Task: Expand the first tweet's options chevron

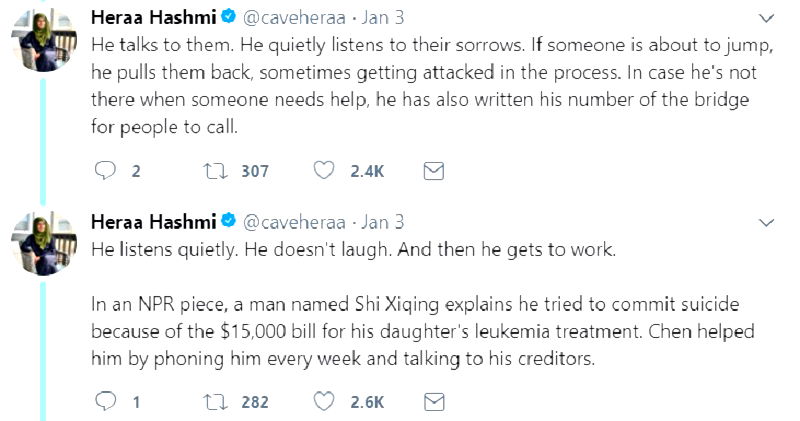Action: 766,19
